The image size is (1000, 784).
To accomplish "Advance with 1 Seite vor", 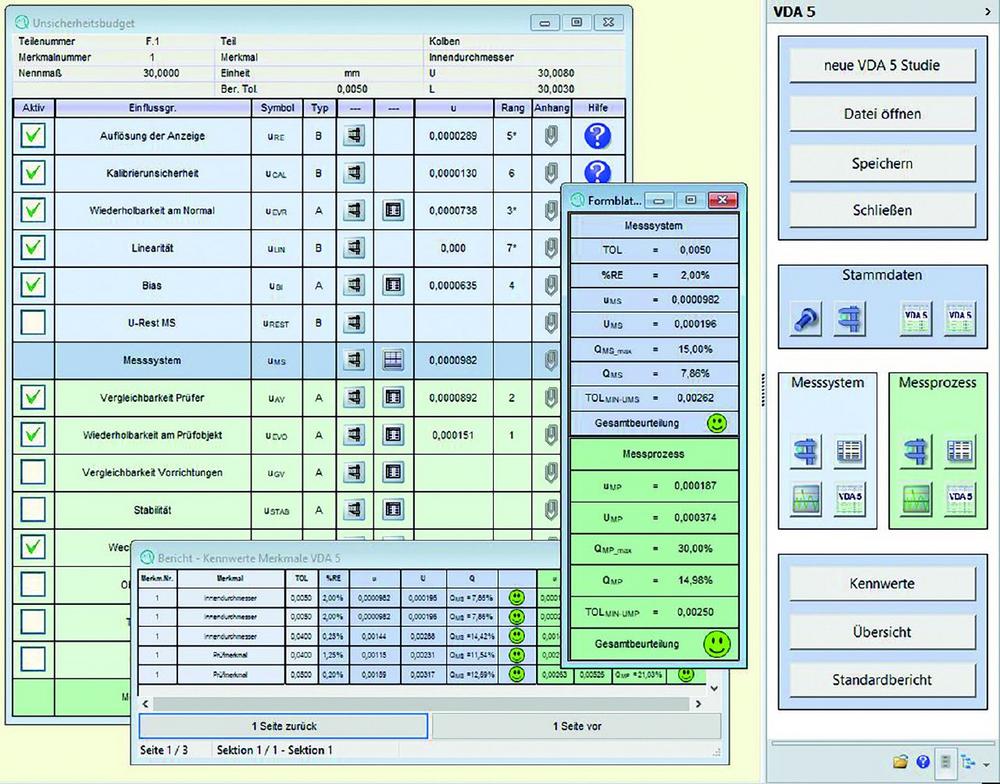I will [x=577, y=726].
